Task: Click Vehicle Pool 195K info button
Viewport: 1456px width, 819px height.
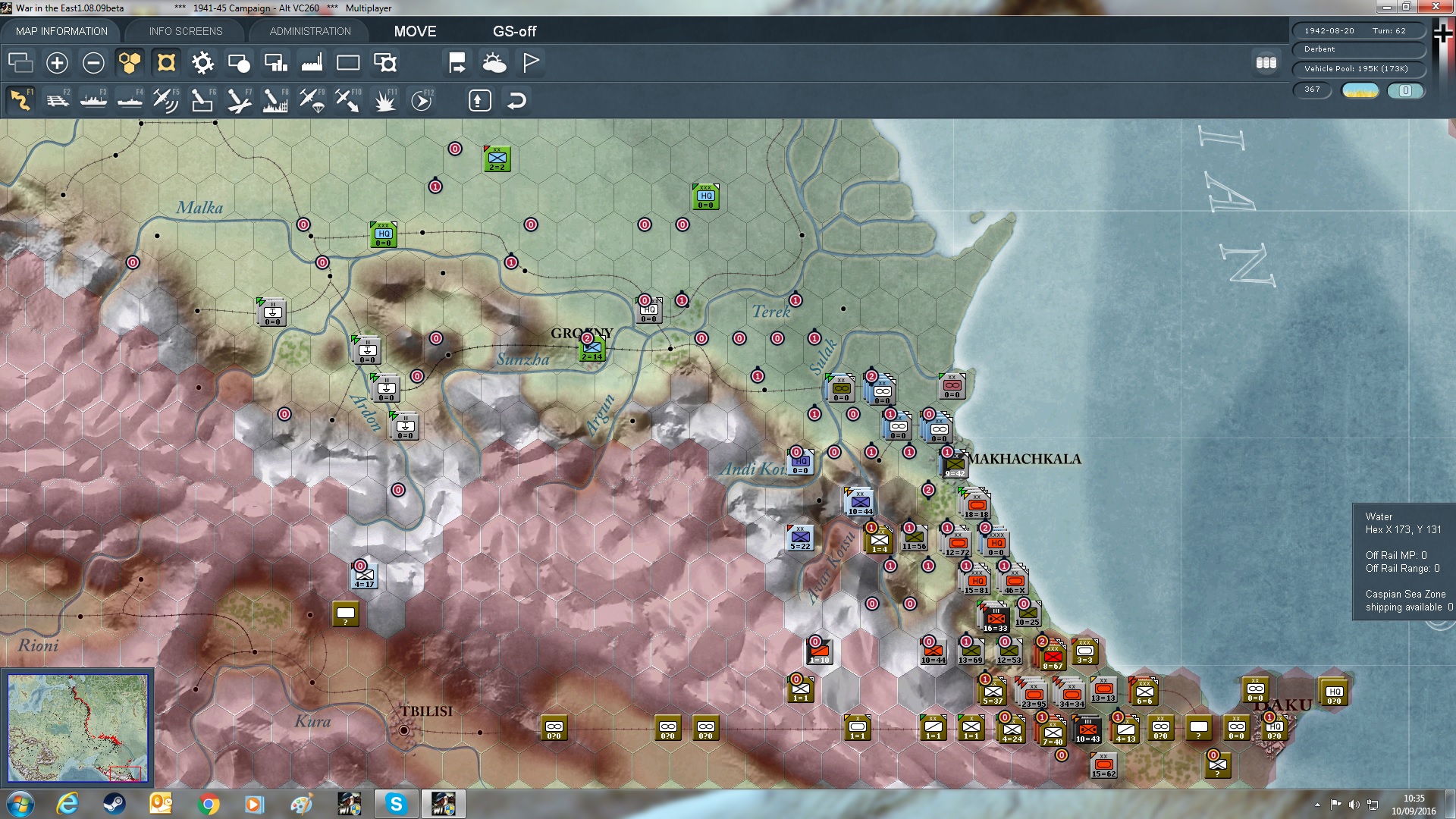Action: (x=1356, y=69)
